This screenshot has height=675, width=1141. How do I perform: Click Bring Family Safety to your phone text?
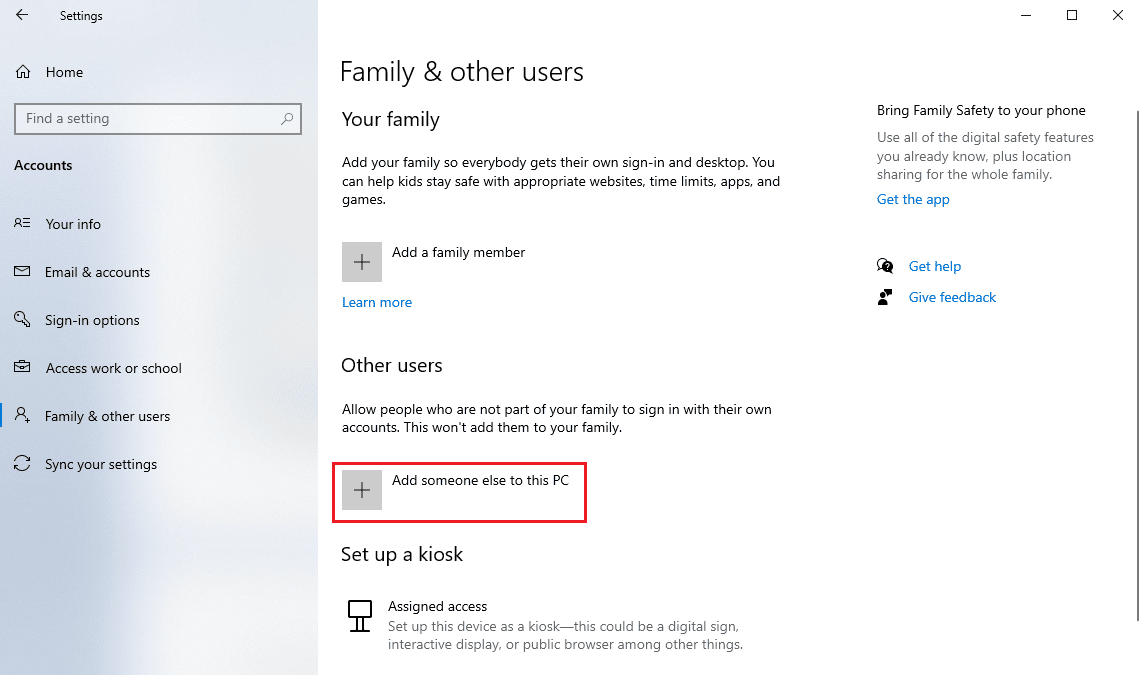pyautogui.click(x=981, y=110)
